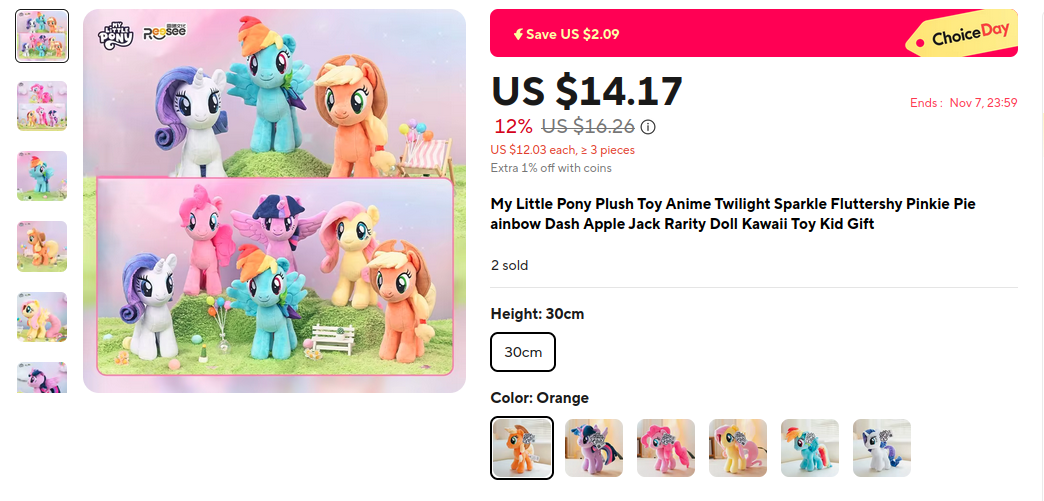Open the partially visible Twilight Sparkle thumbnail
The image size is (1044, 501).
[x=42, y=378]
